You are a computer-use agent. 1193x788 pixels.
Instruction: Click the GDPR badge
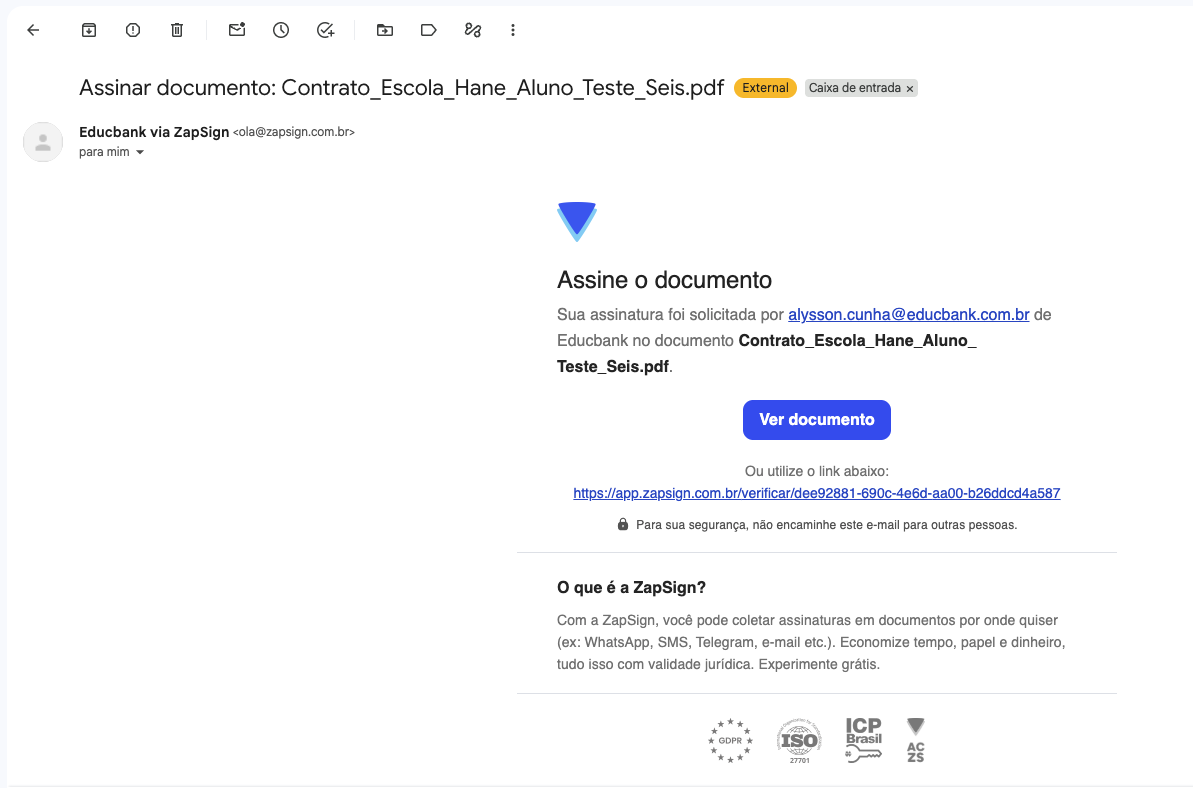730,740
